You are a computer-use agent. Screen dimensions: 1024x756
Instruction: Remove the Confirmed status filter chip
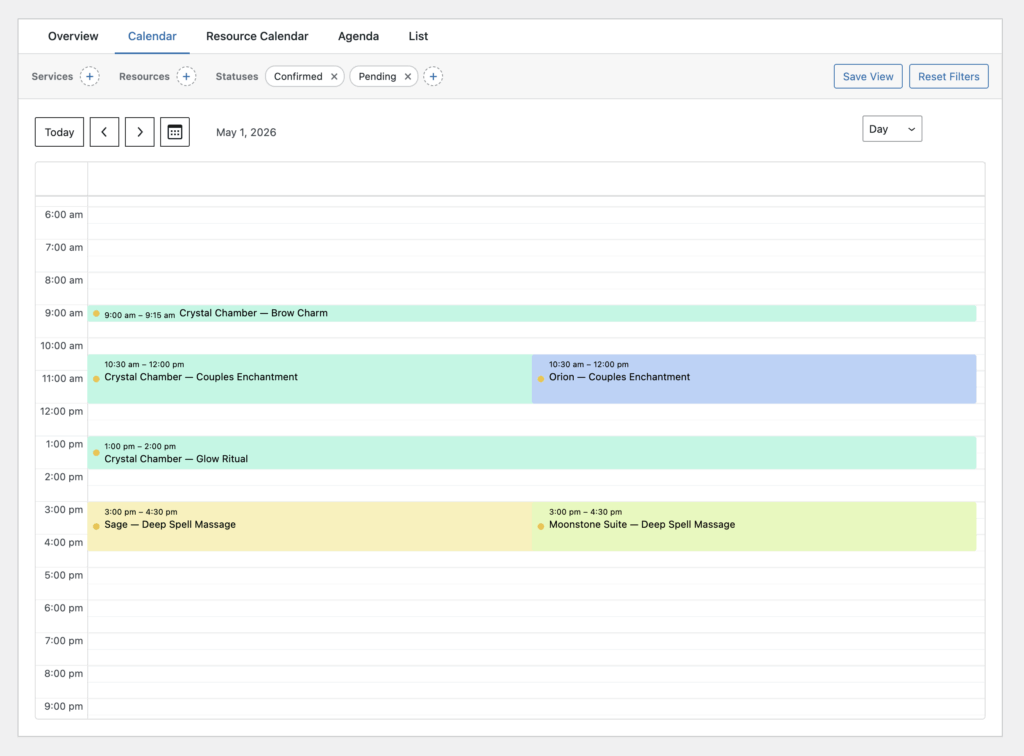point(334,76)
